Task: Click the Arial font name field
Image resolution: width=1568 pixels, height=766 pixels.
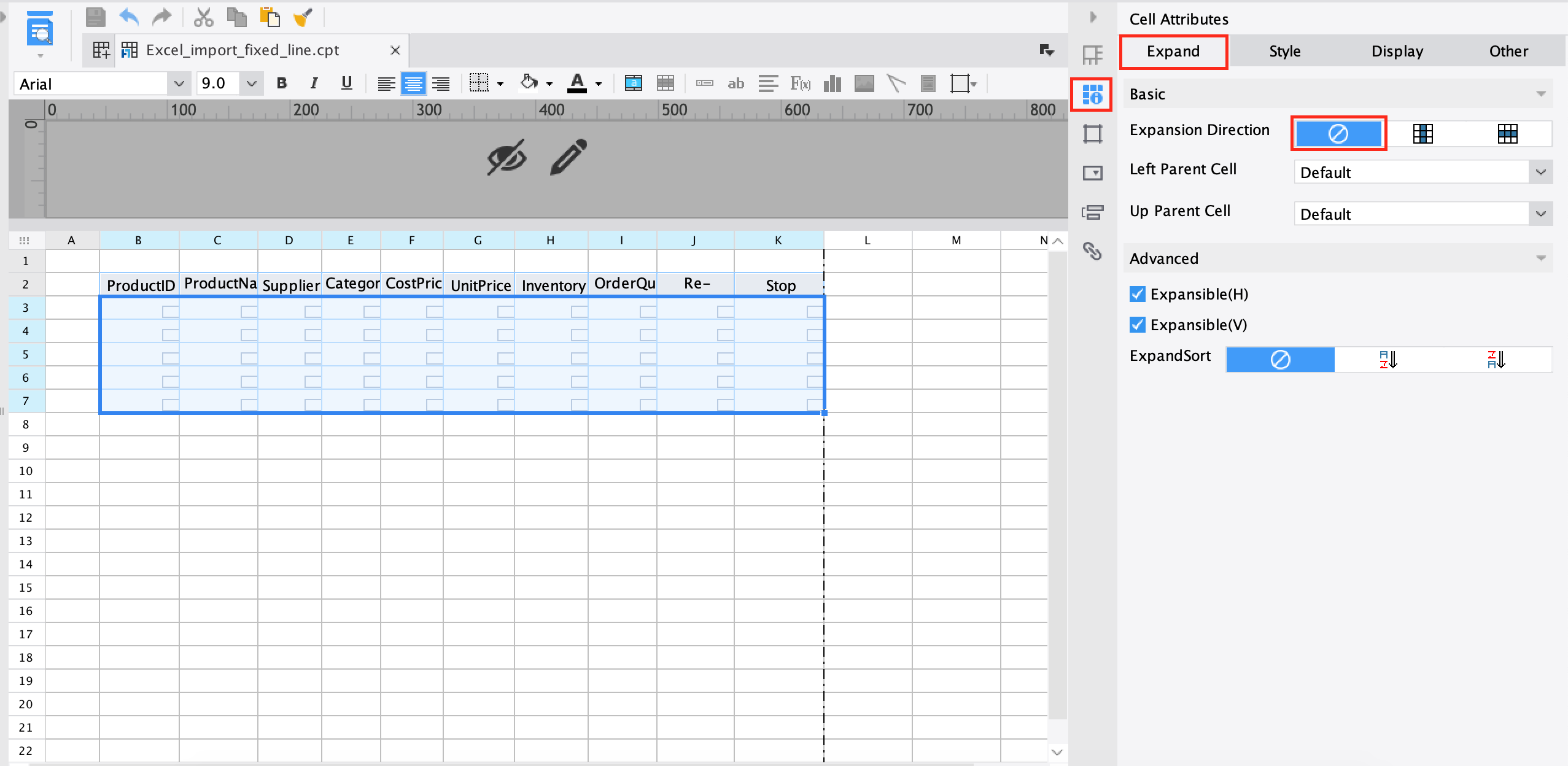Action: tap(92, 83)
